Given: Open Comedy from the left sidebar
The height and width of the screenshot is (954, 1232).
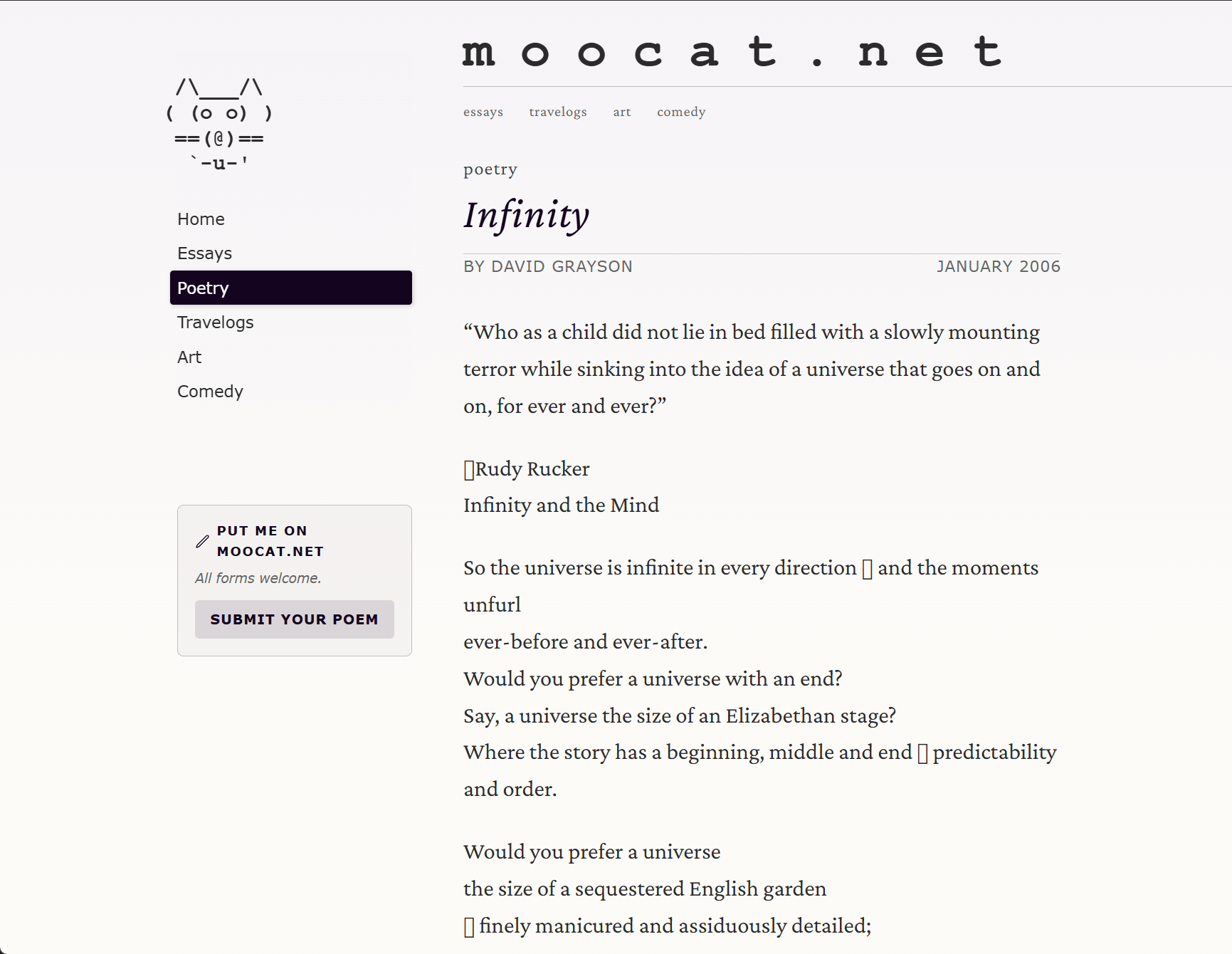Looking at the screenshot, I should pos(210,391).
